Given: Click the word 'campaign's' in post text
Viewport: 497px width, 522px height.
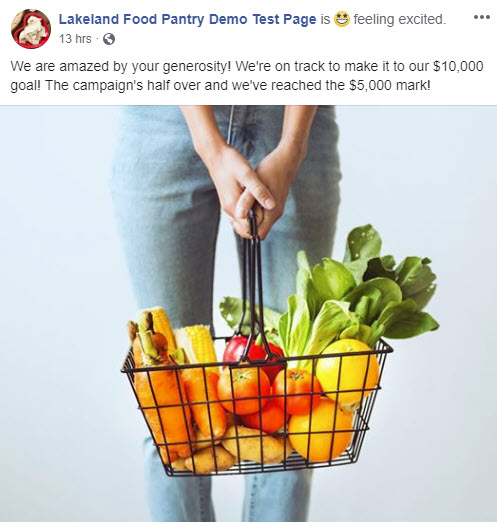Looking at the screenshot, I should click(x=107, y=85).
